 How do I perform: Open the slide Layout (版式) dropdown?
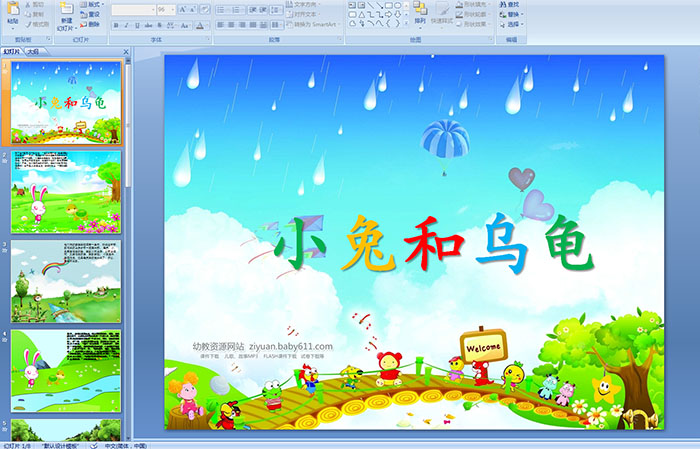point(92,4)
